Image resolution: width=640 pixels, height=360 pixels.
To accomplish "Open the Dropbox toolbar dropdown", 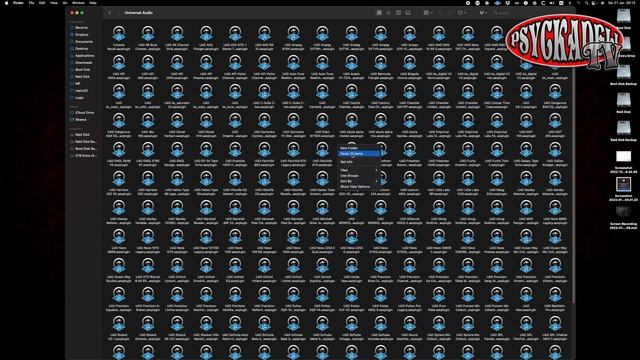I will coord(483,13).
